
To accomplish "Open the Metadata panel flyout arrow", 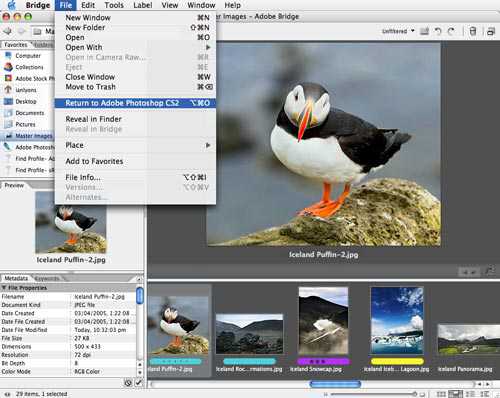I will (x=139, y=279).
